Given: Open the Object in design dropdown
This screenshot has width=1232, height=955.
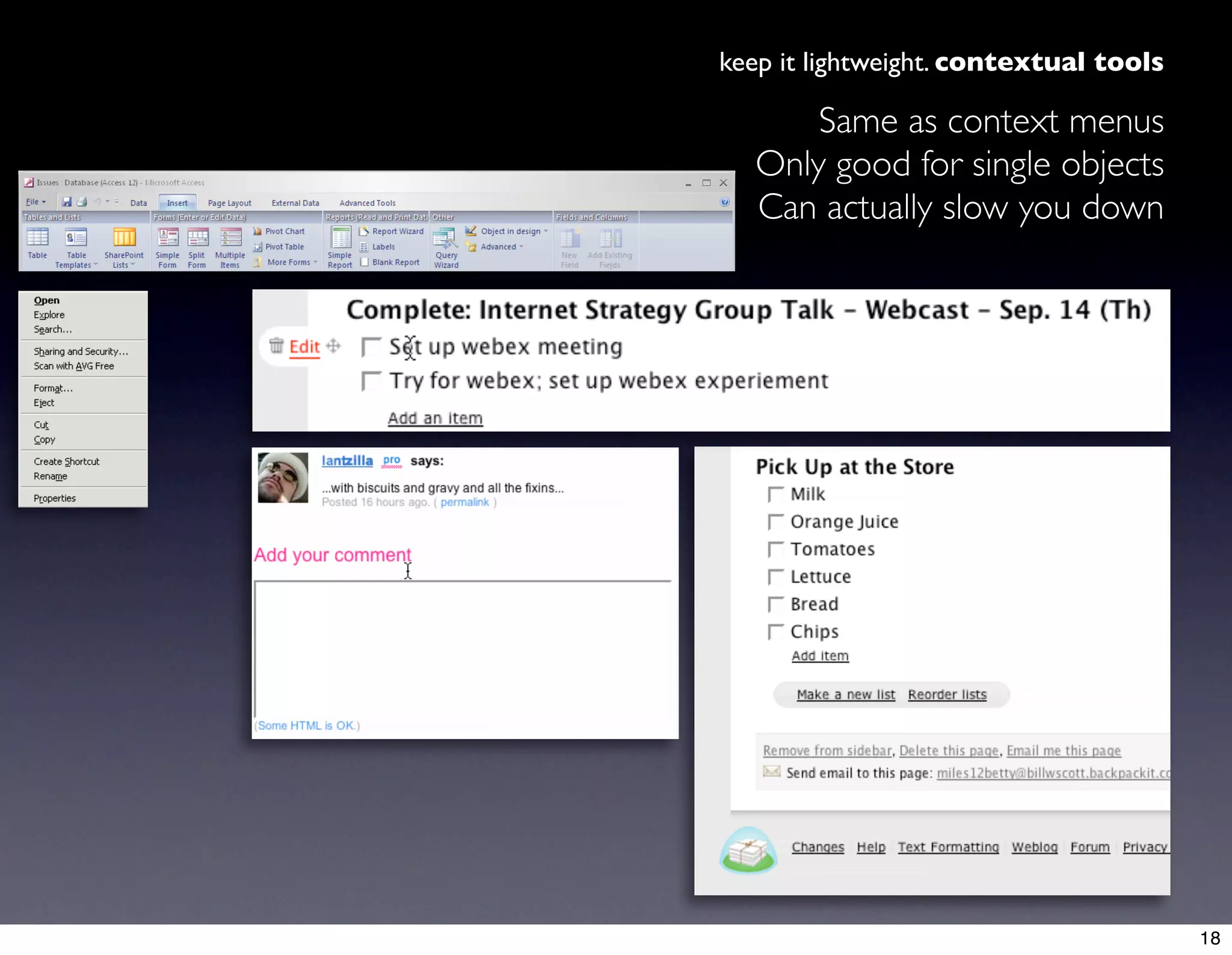Looking at the screenshot, I should (507, 231).
